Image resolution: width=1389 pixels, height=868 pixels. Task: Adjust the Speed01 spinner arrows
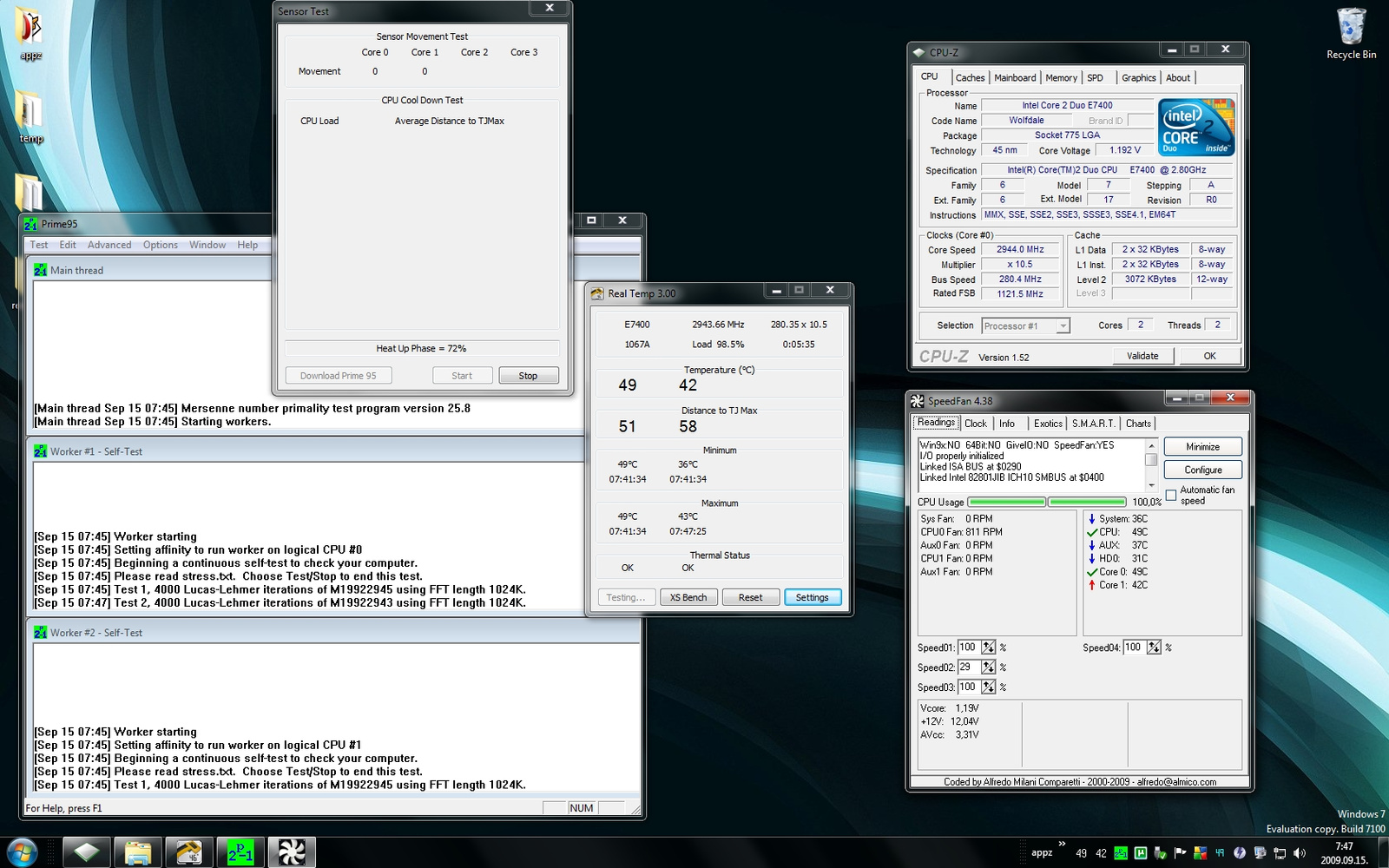point(989,648)
